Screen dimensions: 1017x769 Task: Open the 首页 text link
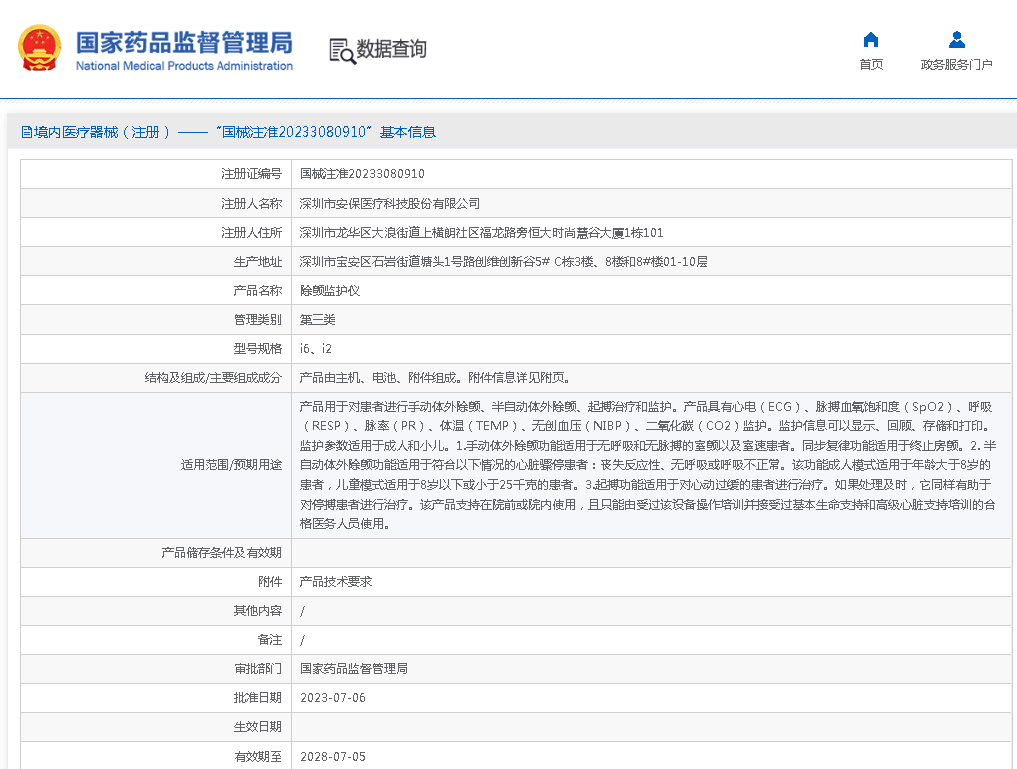[871, 65]
